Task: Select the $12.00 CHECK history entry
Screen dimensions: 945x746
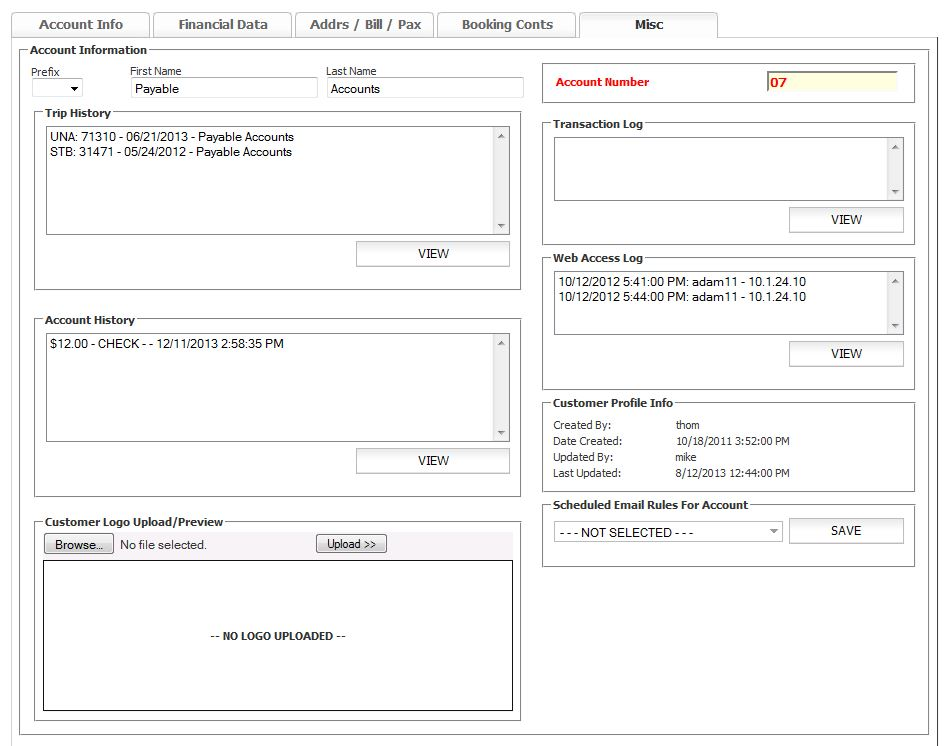Action: [x=166, y=344]
